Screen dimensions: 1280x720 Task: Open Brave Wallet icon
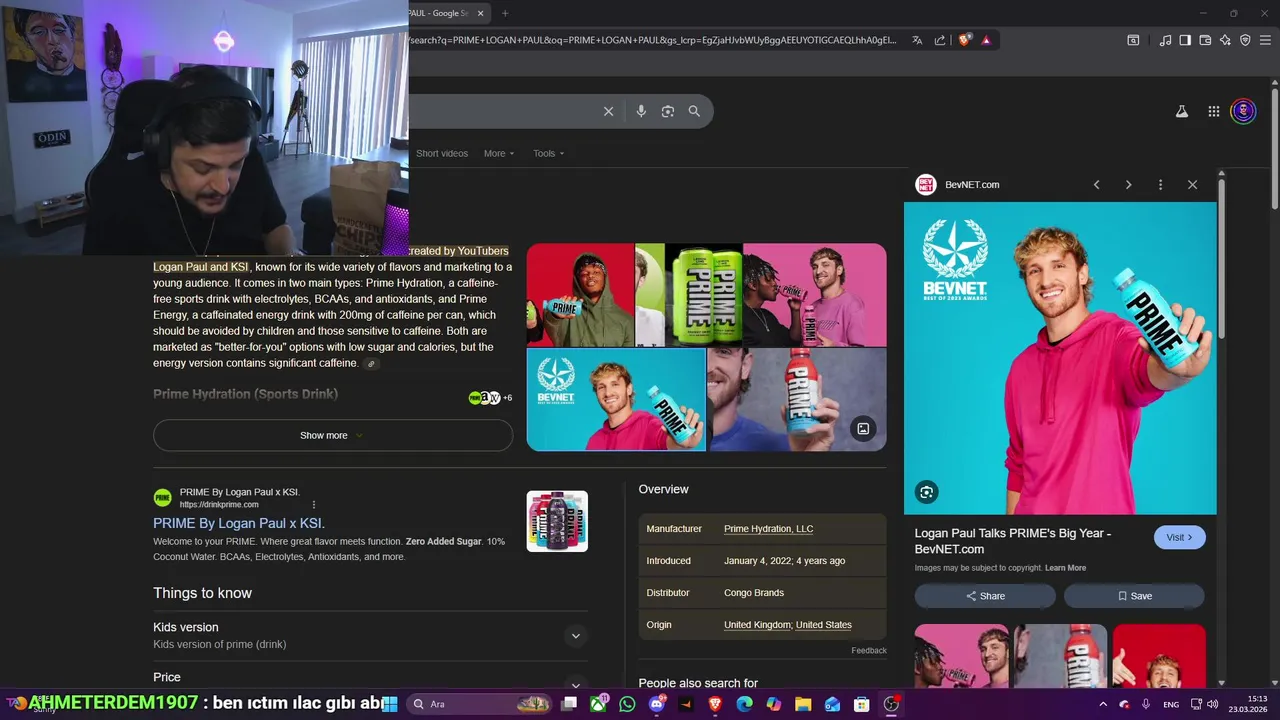click(1205, 40)
